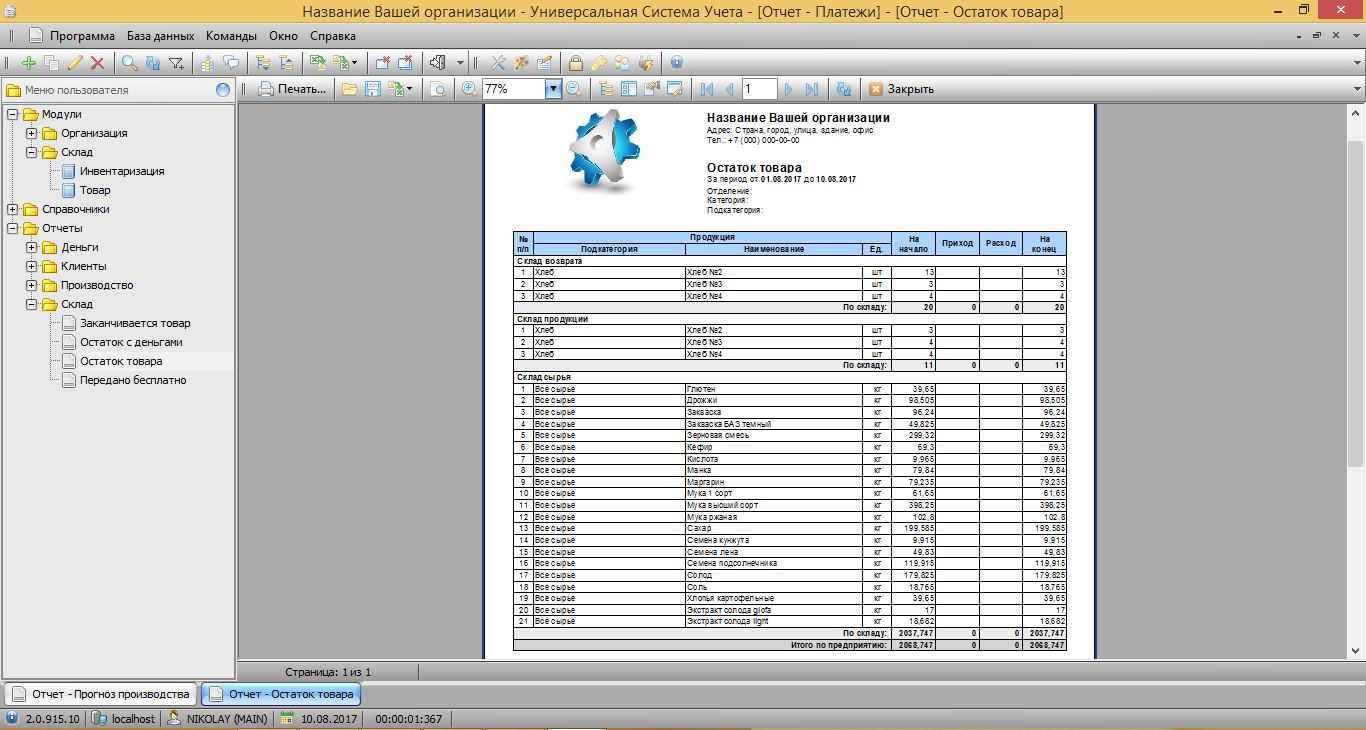Viewport: 1366px width, 730px height.
Task: Open the Передано бесплатно report
Action: click(x=133, y=380)
